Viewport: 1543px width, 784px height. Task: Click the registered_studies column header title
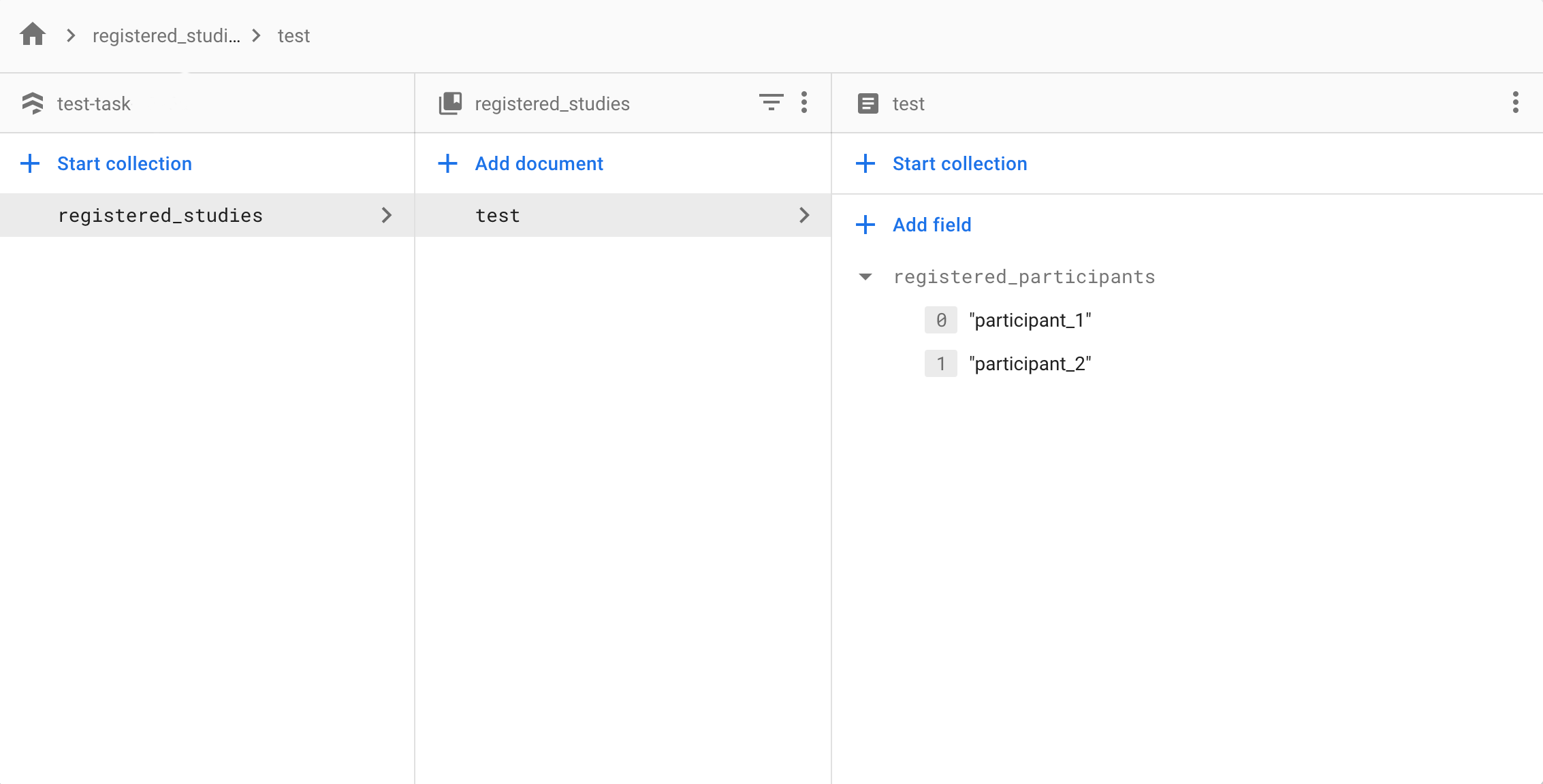[x=552, y=103]
